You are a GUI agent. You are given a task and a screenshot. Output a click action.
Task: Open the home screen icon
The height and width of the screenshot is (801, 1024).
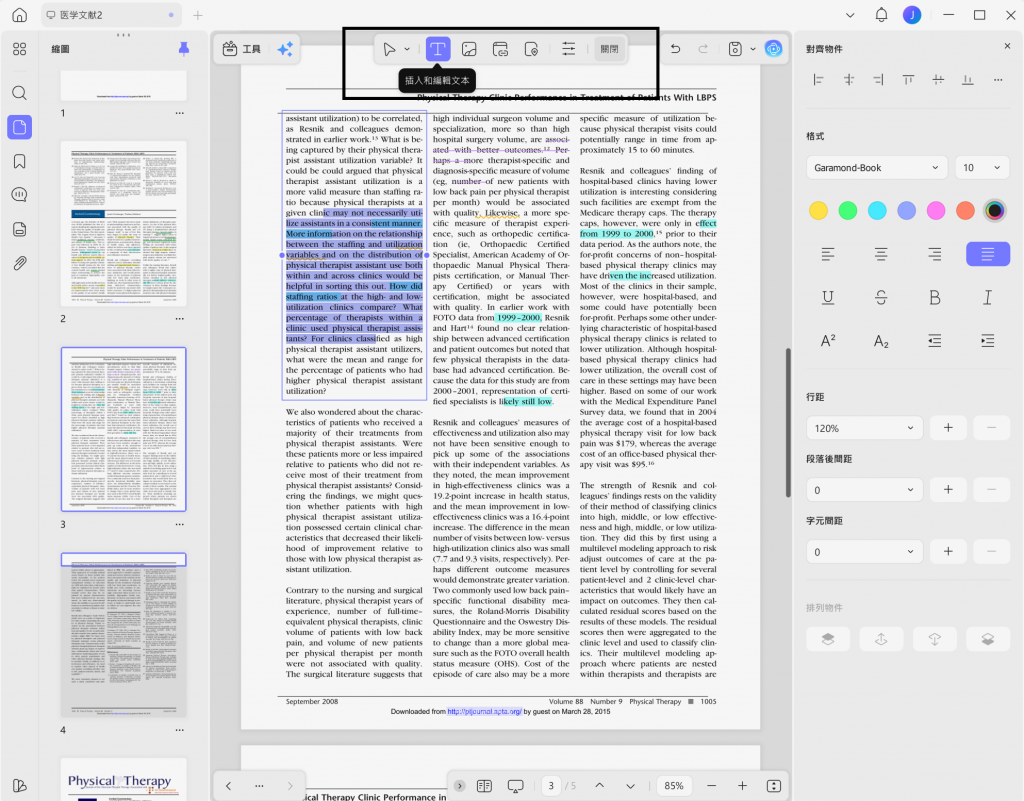point(20,15)
